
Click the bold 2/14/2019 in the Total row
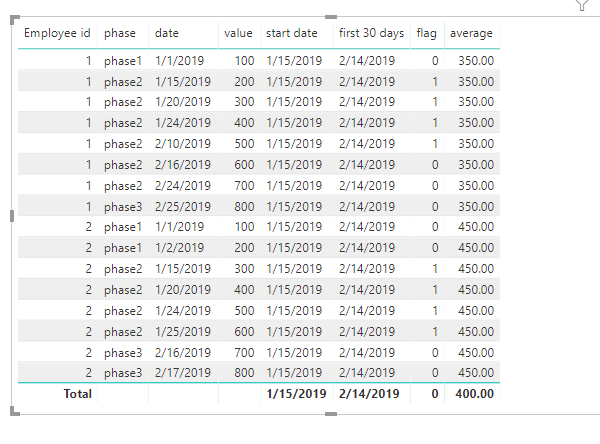tap(369, 394)
